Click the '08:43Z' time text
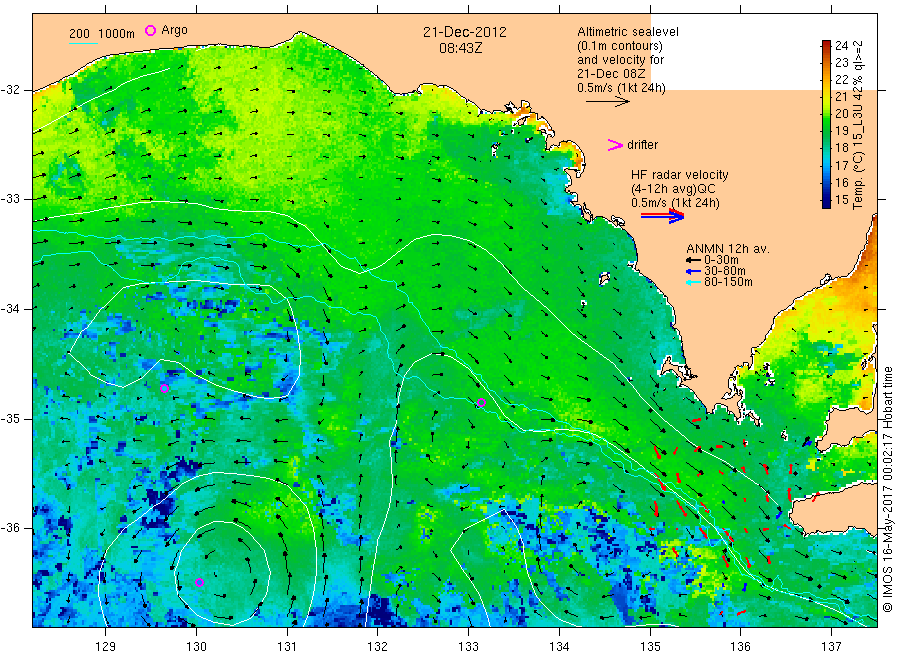Image resolution: width=900 pixels, height=660 pixels. pyautogui.click(x=461, y=48)
